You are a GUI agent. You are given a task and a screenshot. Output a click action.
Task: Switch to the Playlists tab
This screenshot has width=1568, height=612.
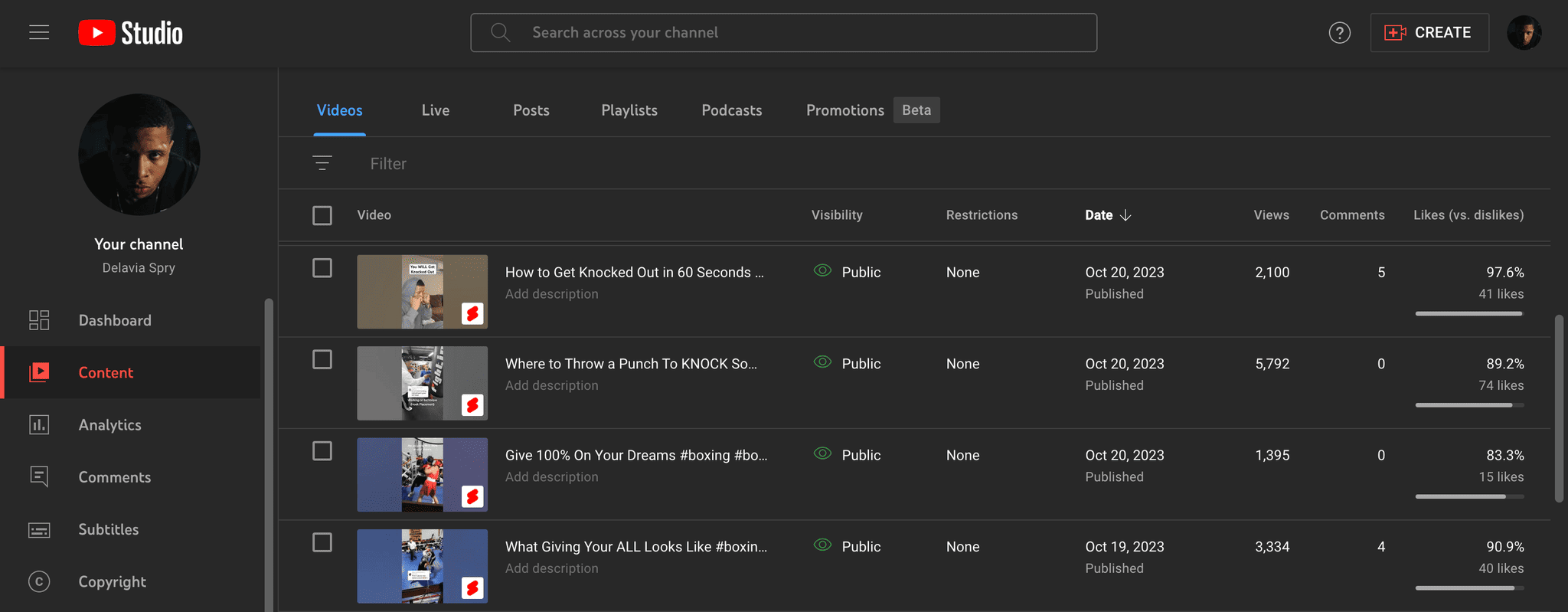click(x=629, y=110)
